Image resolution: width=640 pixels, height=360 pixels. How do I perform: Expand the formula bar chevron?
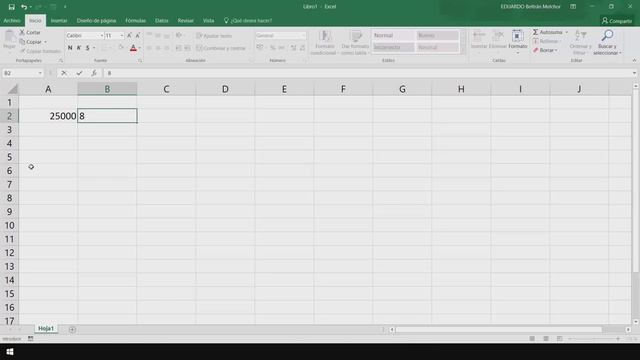pyautogui.click(x=634, y=73)
